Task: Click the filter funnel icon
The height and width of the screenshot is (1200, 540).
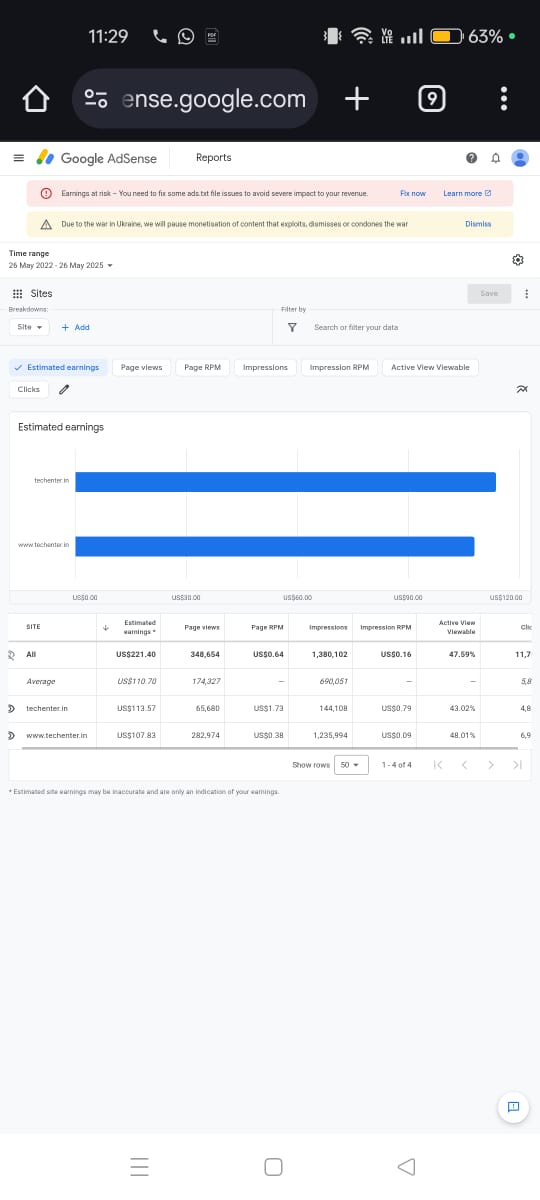Action: pyautogui.click(x=292, y=327)
